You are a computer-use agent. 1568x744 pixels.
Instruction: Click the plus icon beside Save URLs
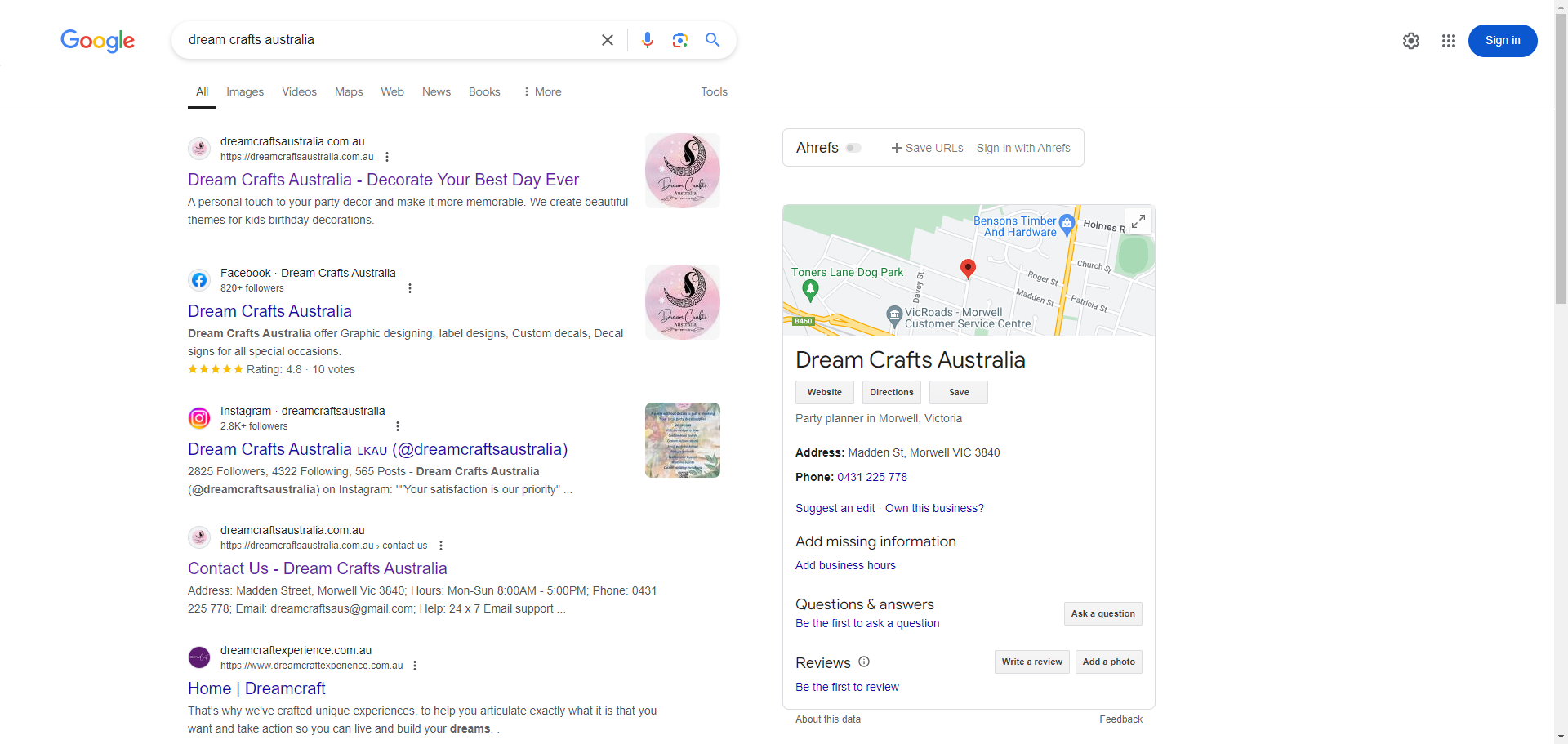[x=897, y=148]
